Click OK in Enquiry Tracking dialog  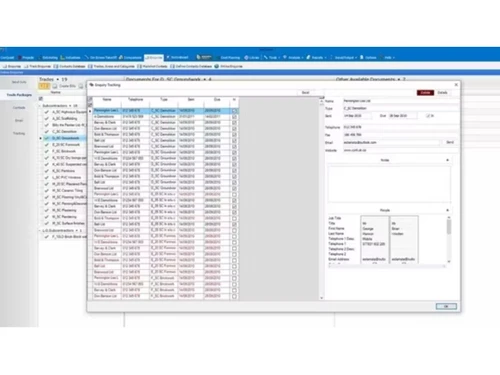[x=446, y=306]
